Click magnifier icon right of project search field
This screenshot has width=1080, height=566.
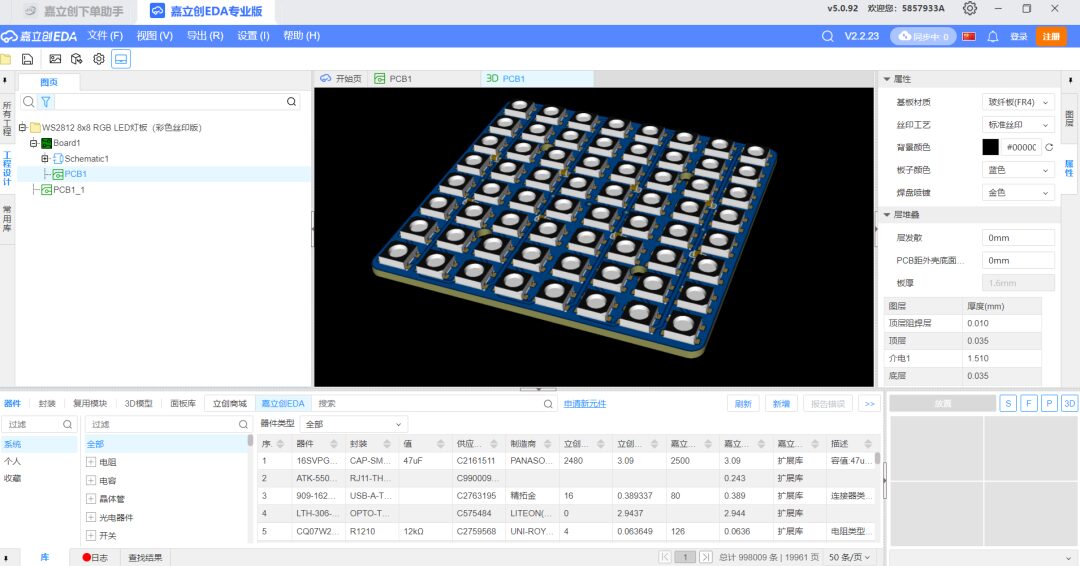(292, 102)
